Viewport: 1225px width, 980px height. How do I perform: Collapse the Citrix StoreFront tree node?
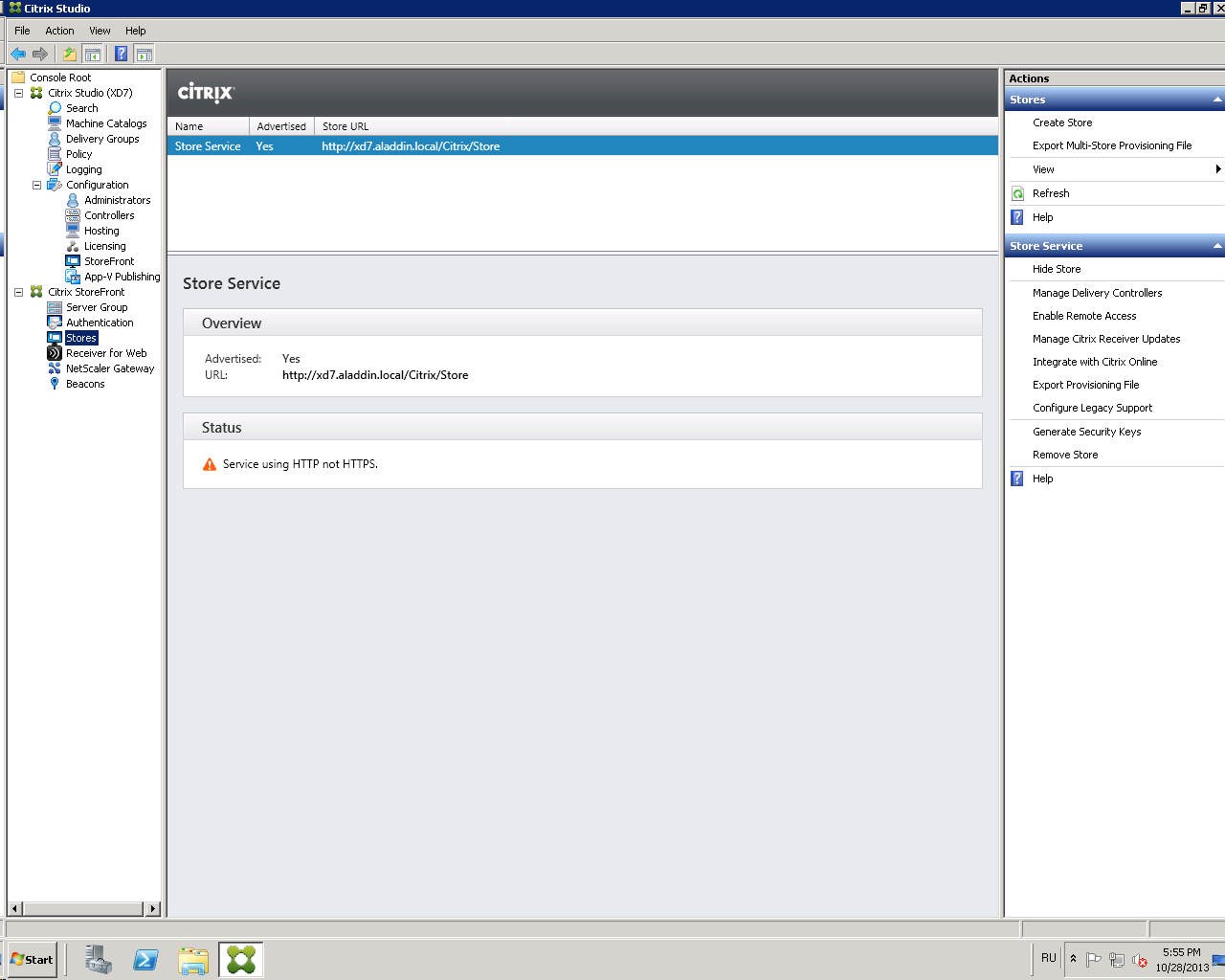(x=18, y=292)
